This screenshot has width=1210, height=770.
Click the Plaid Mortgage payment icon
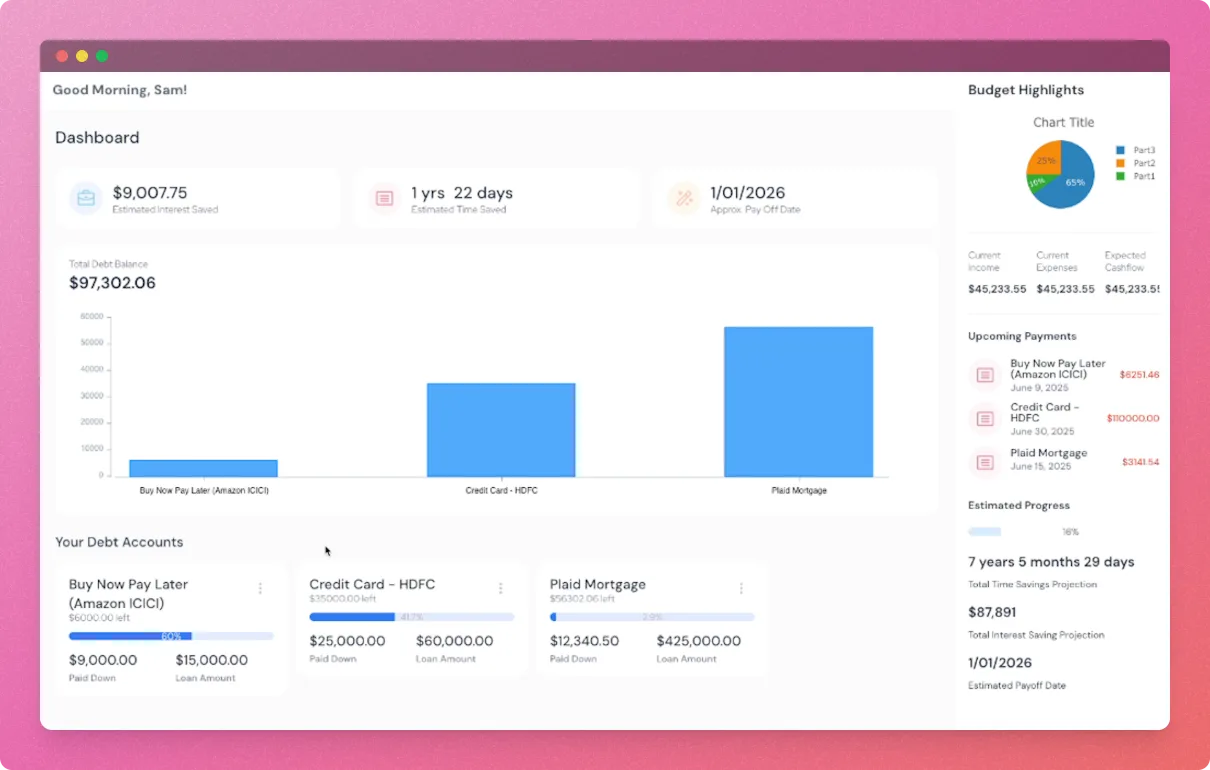pyautogui.click(x=984, y=462)
